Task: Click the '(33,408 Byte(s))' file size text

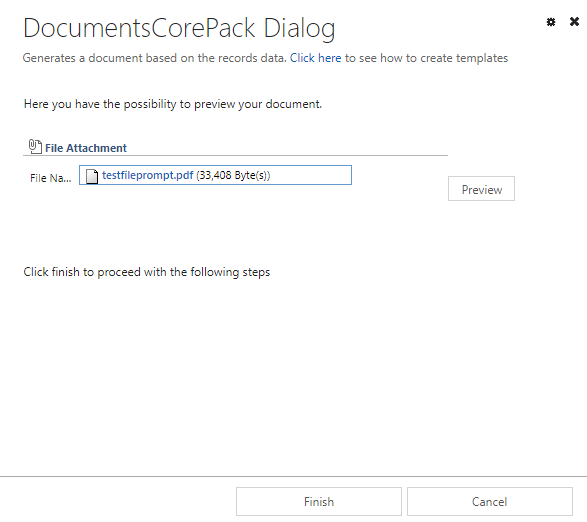Action: pos(233,175)
